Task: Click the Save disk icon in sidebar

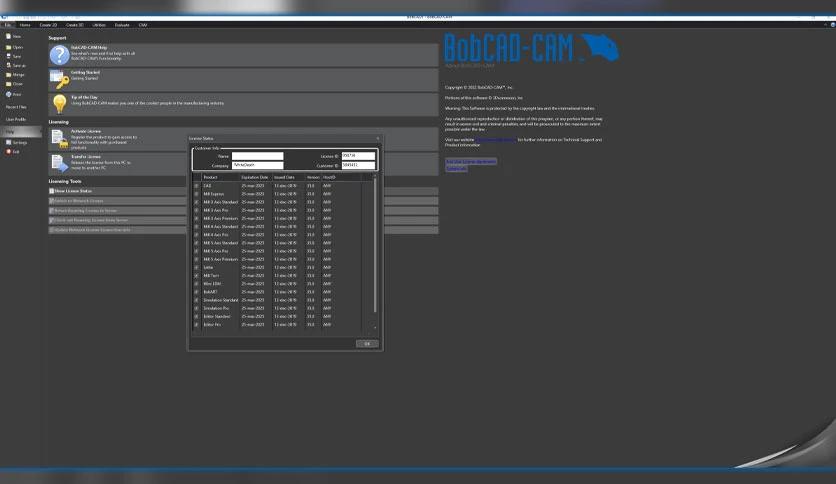Action: click(x=9, y=56)
